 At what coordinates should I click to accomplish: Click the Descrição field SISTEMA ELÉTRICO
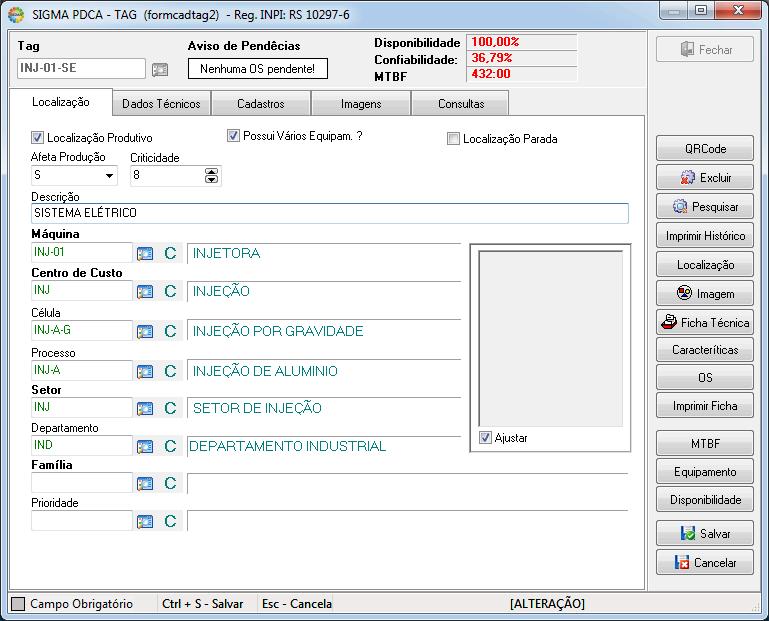pos(330,213)
